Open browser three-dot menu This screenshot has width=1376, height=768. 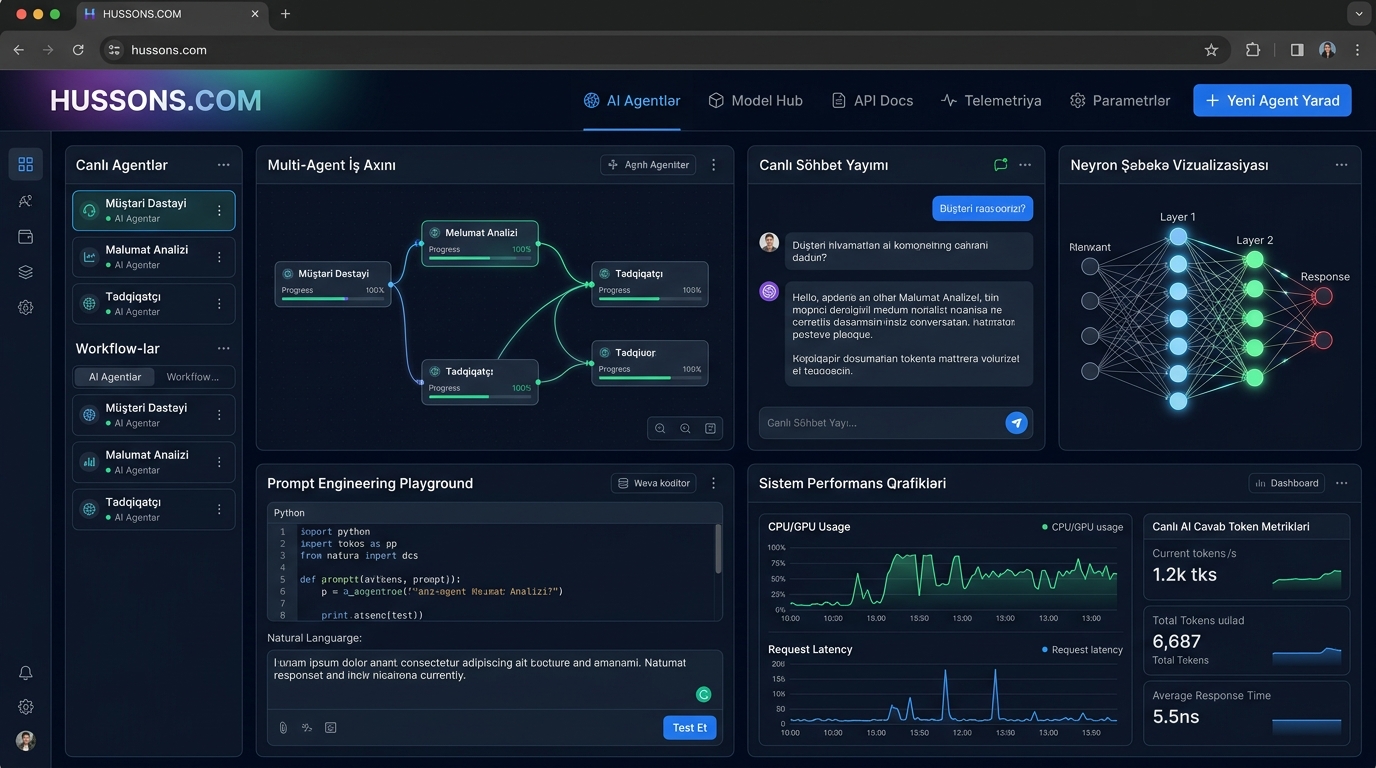(1357, 50)
